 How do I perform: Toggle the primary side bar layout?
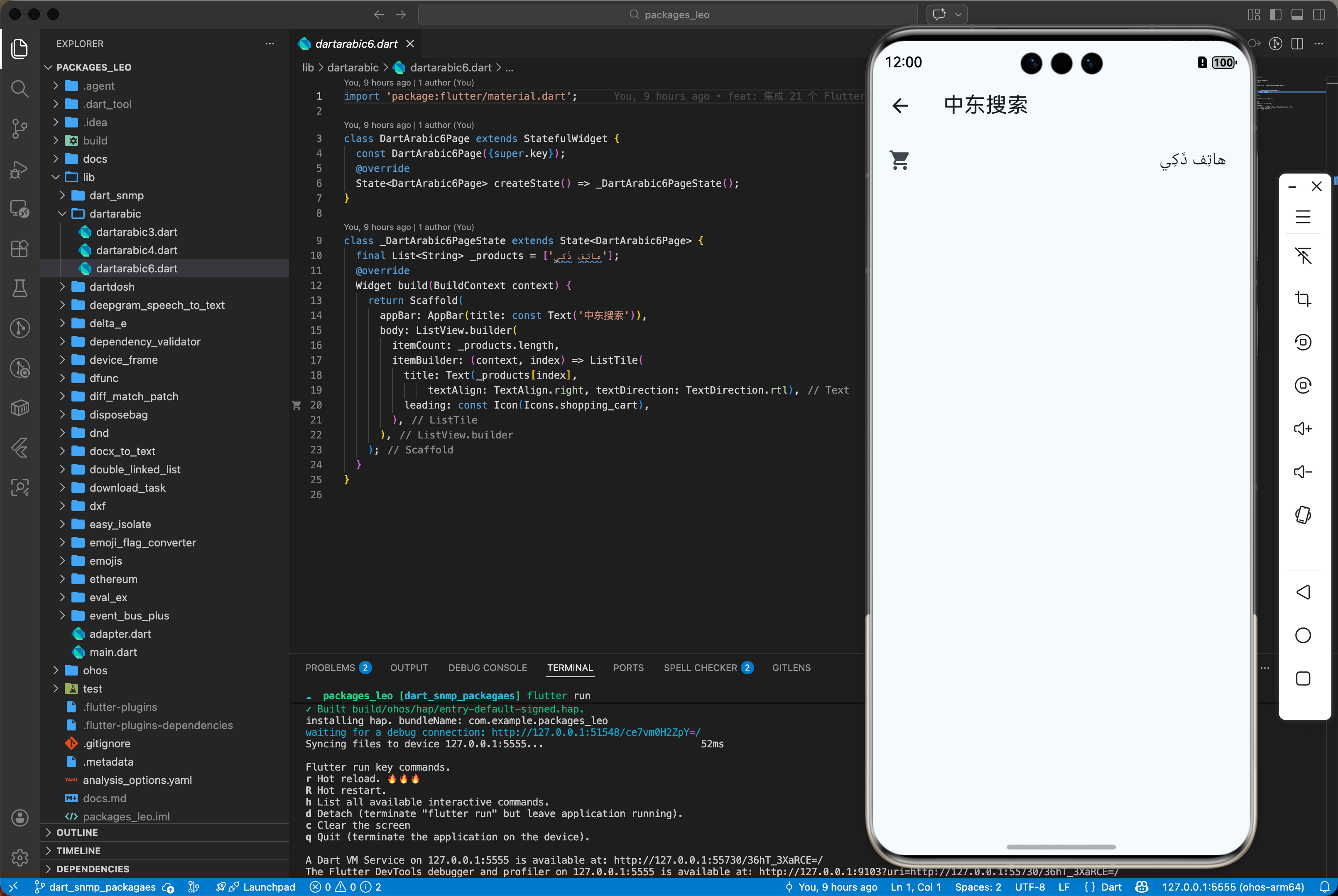coord(1275,14)
